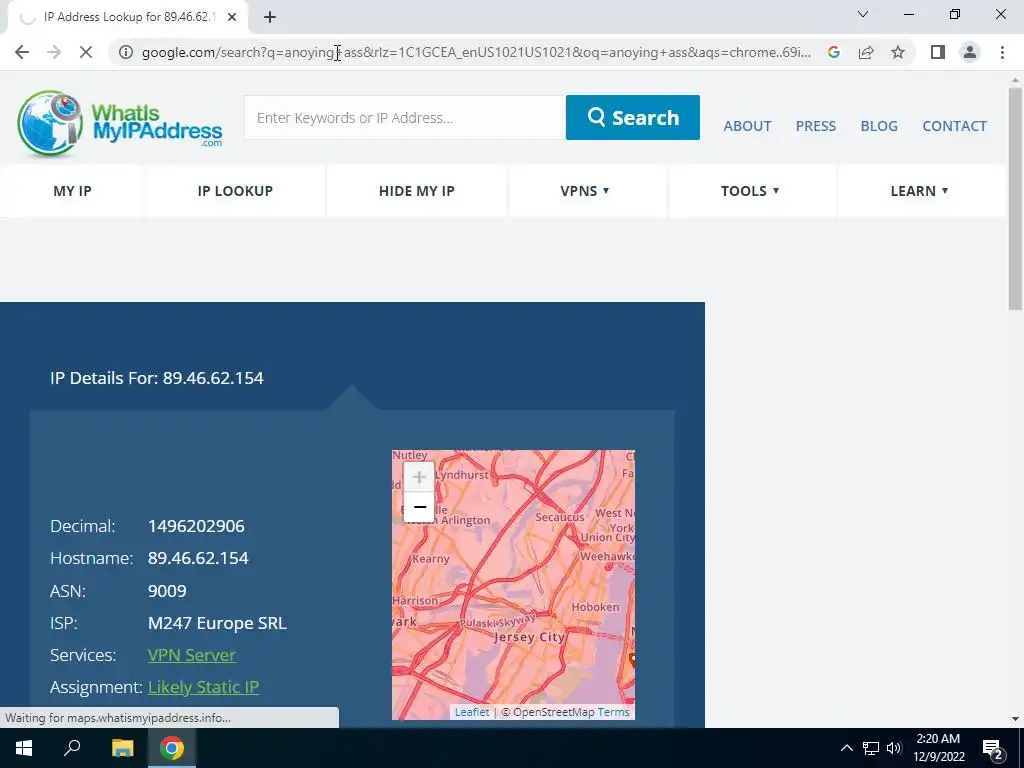Select MY IP menu item
Image resolution: width=1024 pixels, height=768 pixels.
click(72, 191)
